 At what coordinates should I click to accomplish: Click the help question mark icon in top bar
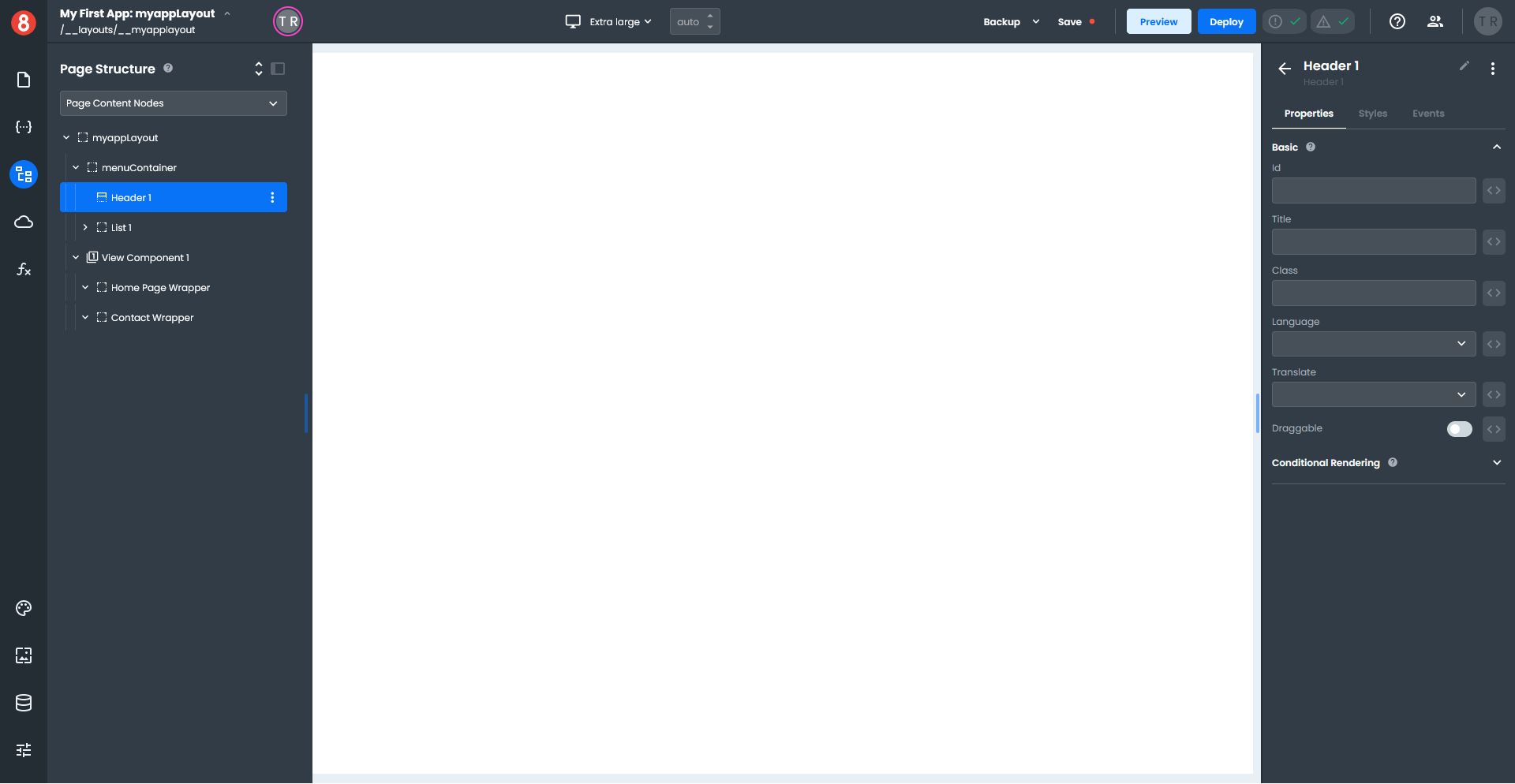(1397, 21)
